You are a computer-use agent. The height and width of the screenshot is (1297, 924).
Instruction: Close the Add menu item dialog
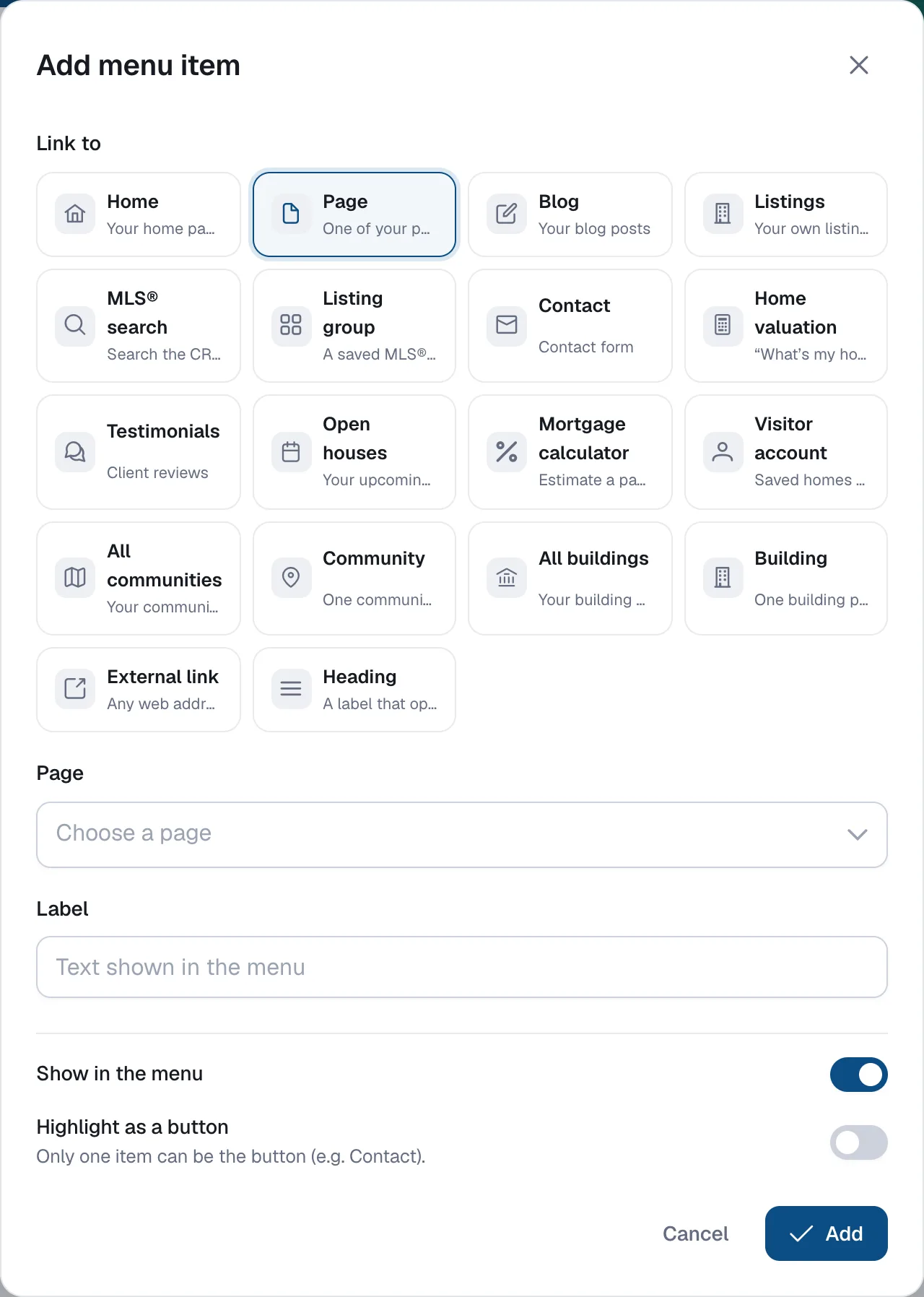click(x=858, y=65)
